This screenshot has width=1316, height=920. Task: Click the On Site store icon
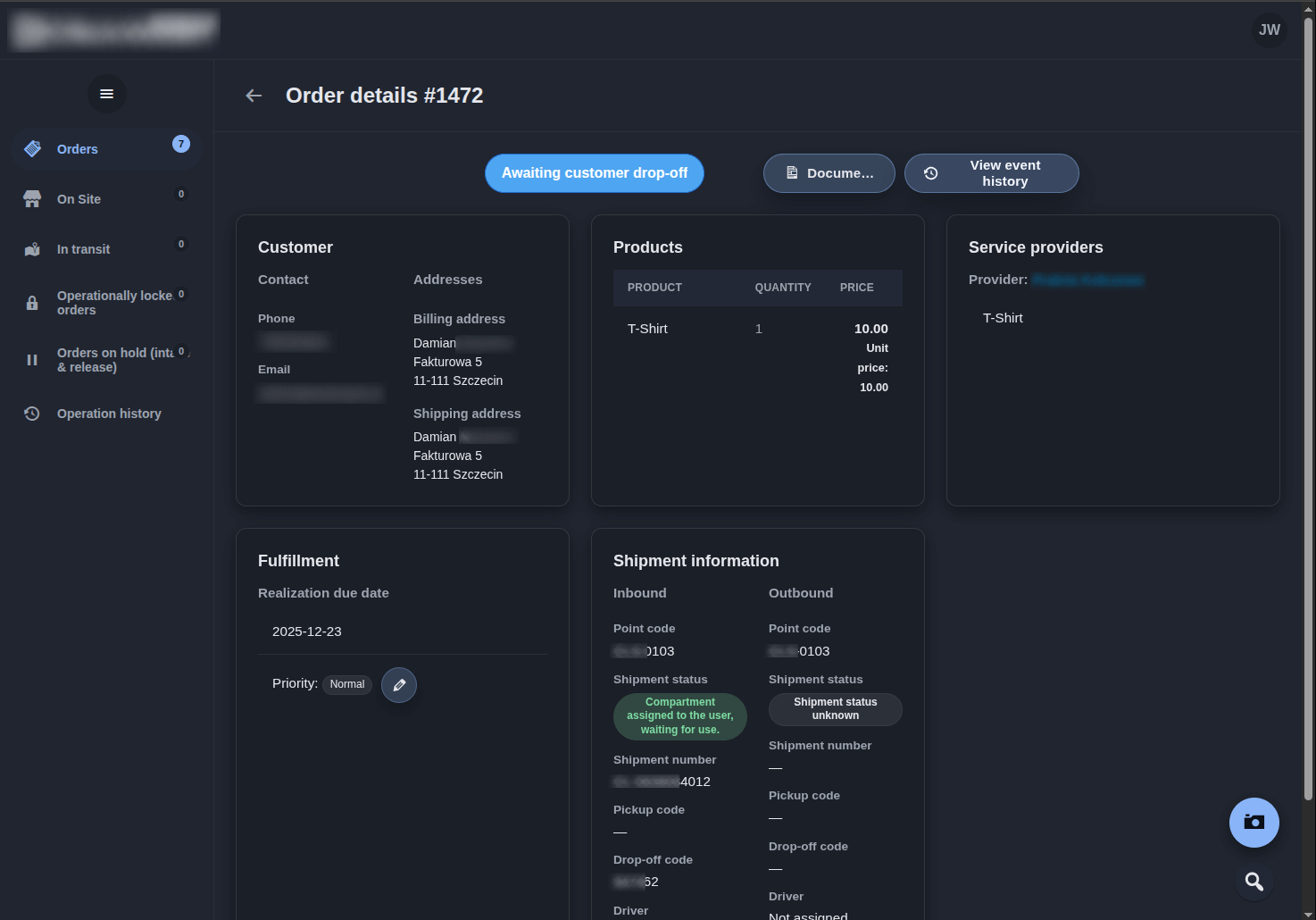32,199
